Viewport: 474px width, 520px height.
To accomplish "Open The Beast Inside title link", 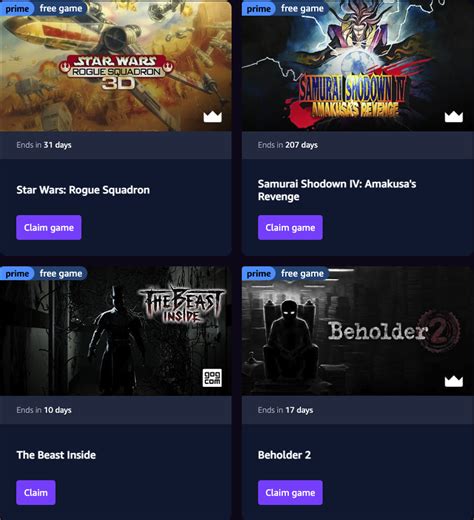I will [x=56, y=455].
